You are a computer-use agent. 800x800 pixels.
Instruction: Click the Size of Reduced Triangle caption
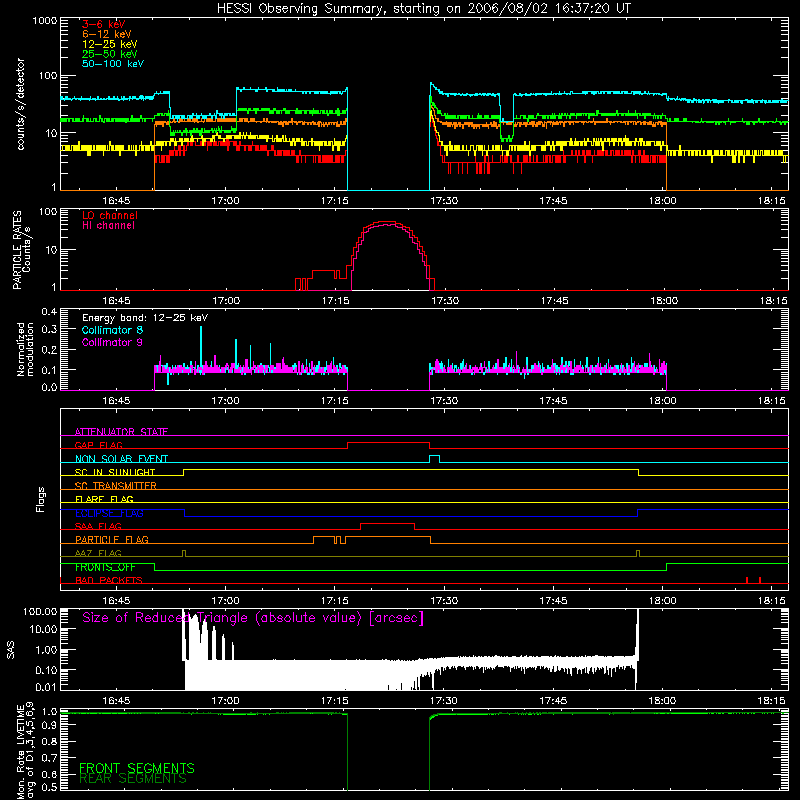point(253,618)
